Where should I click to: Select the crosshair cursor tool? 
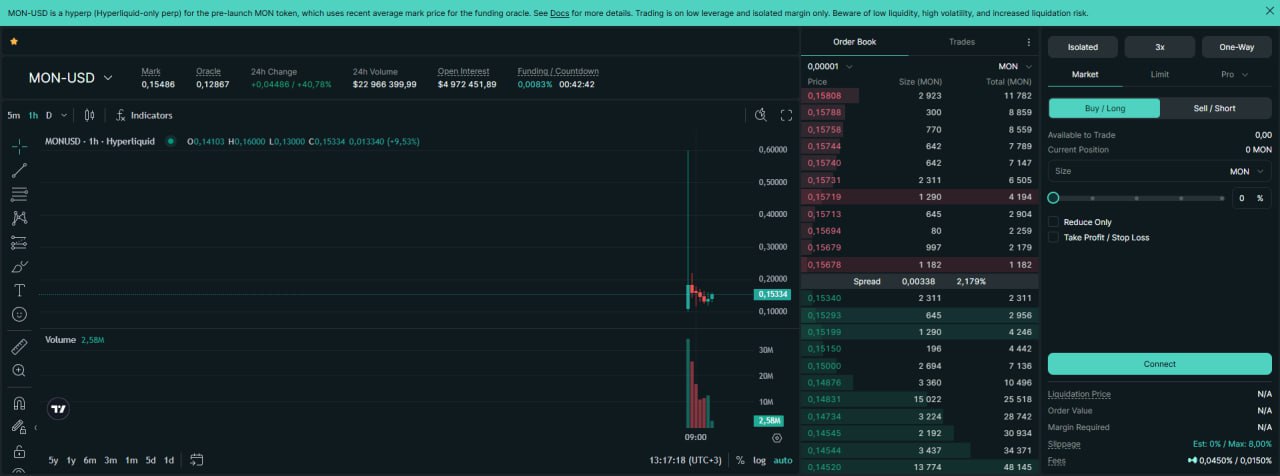19,146
